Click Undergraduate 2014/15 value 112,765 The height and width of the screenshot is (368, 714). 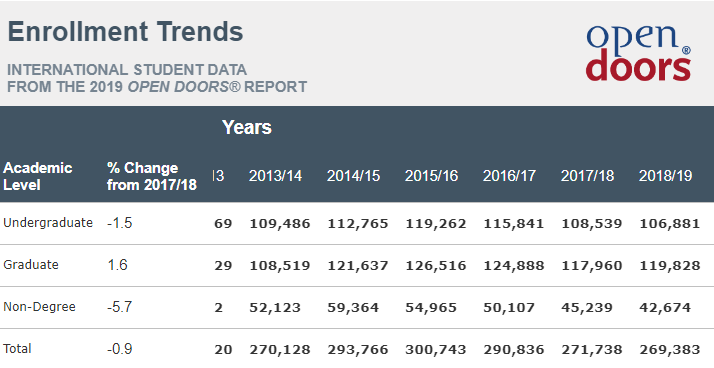point(357,224)
